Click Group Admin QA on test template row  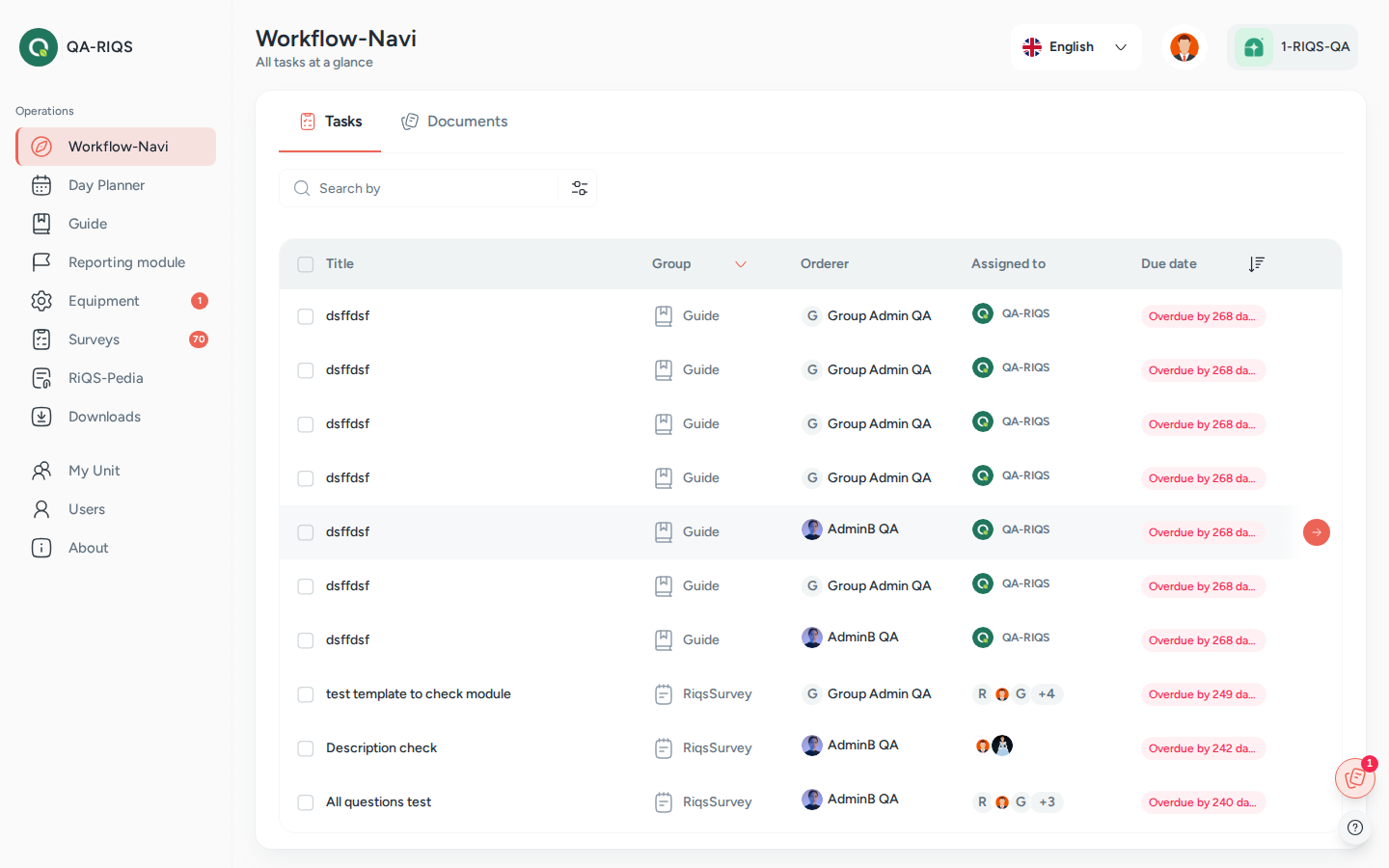[866, 694]
